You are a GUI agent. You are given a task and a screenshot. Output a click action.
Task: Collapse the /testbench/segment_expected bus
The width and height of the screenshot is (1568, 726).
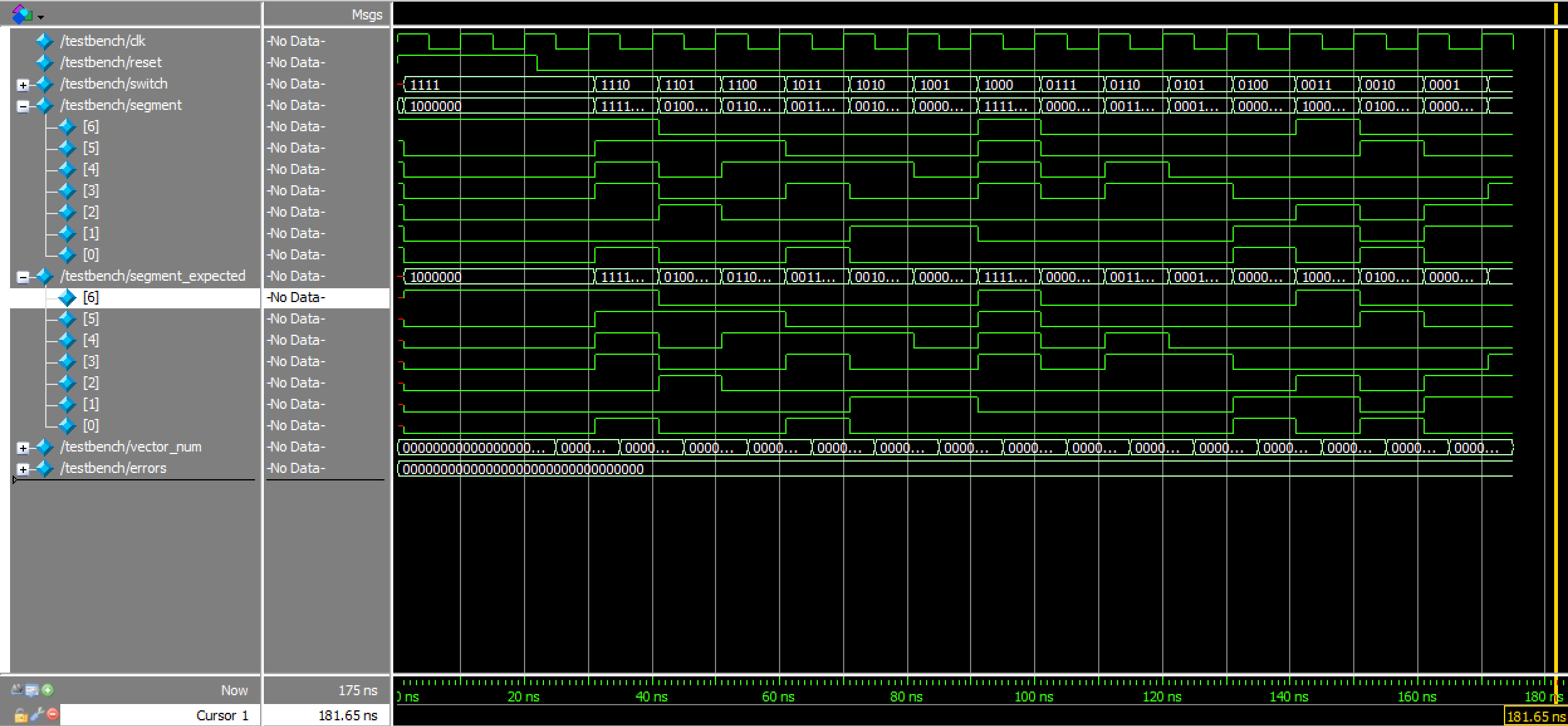23,277
